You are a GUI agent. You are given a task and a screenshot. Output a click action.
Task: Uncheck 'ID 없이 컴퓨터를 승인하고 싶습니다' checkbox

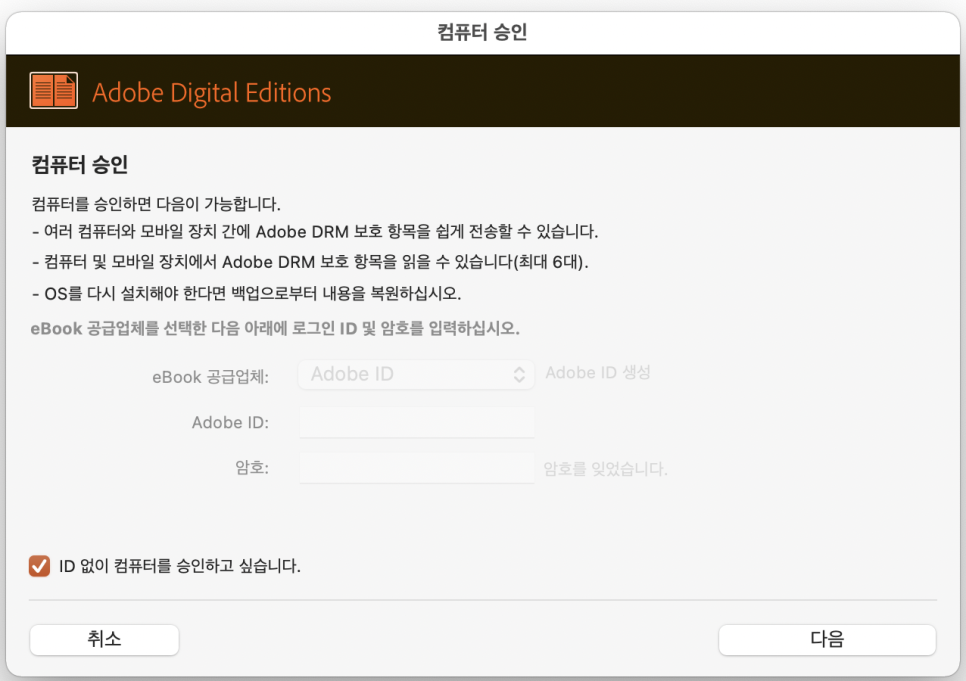pyautogui.click(x=39, y=566)
